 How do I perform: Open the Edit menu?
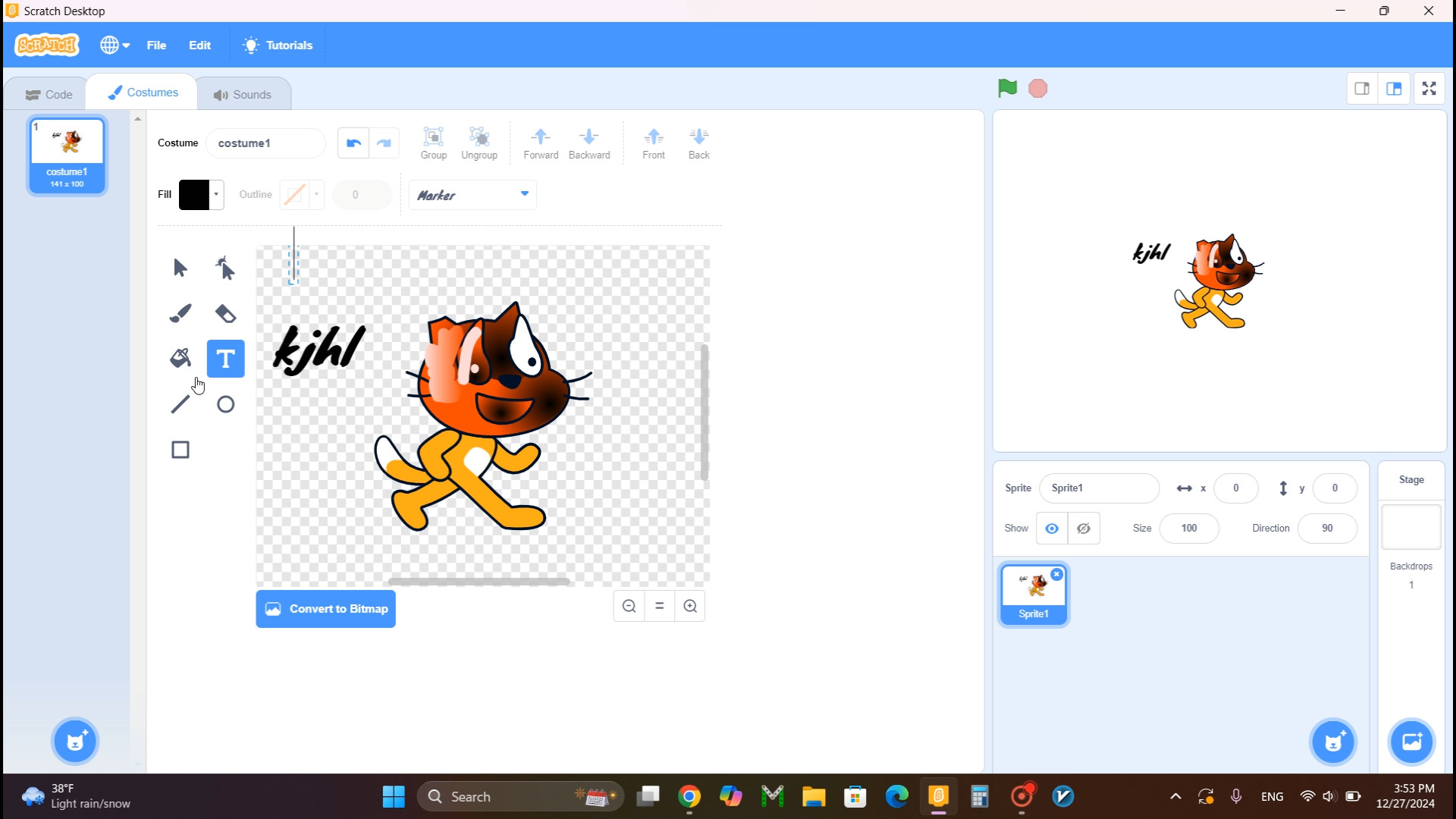click(199, 45)
